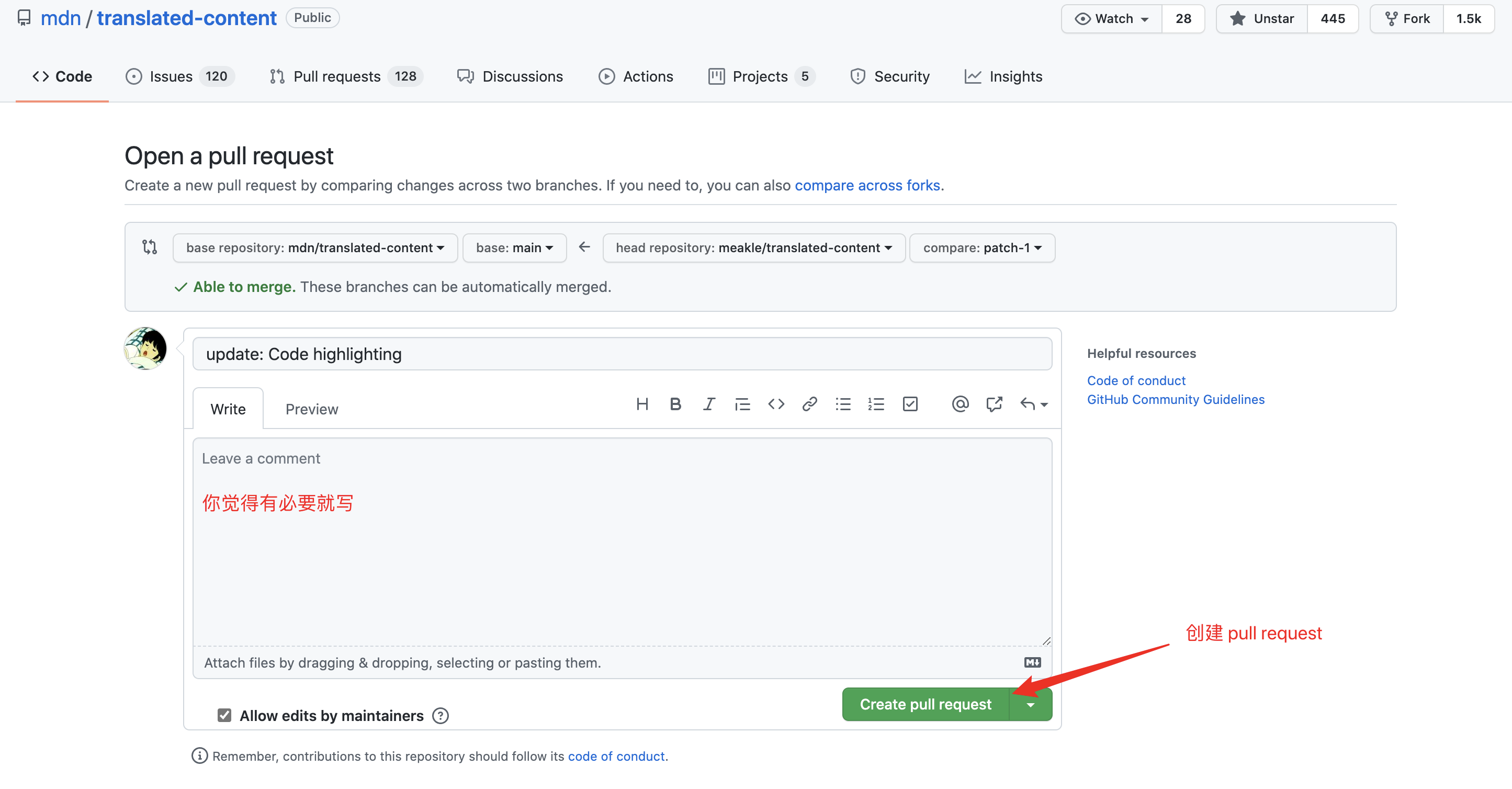Expand the Create pull request options arrow

[x=1031, y=704]
